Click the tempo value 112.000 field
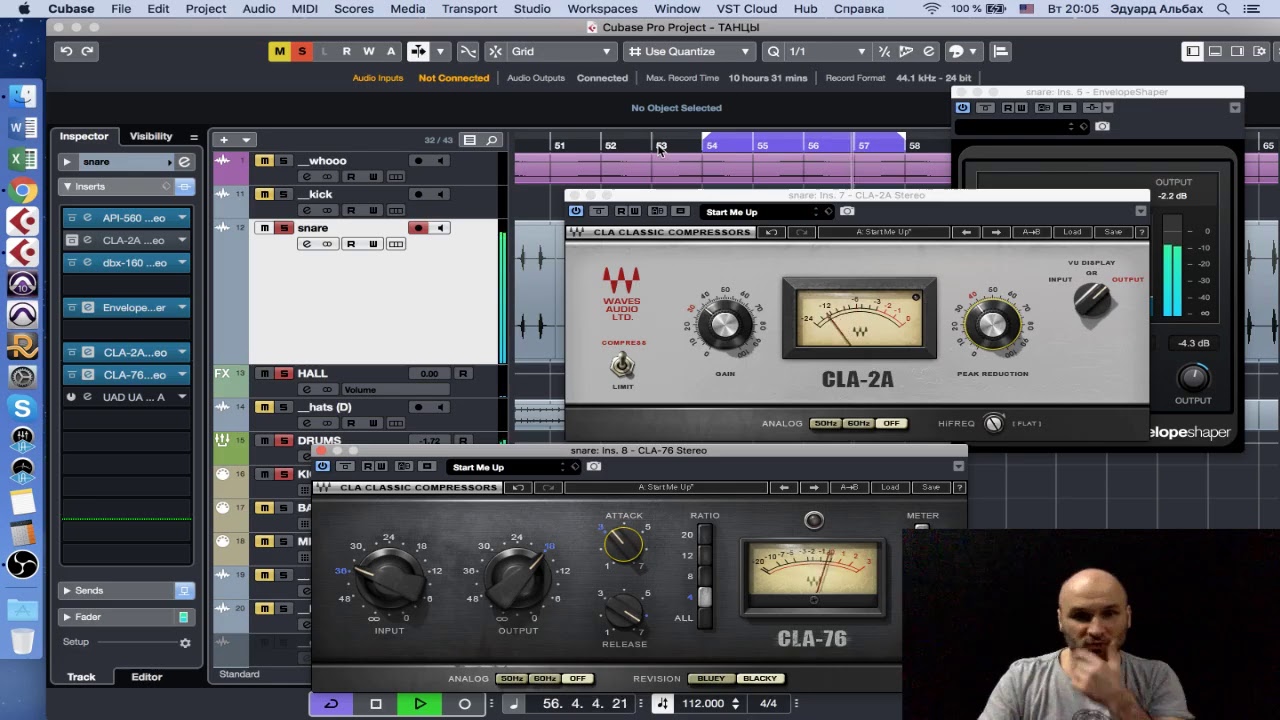This screenshot has height=720, width=1280. (703, 704)
